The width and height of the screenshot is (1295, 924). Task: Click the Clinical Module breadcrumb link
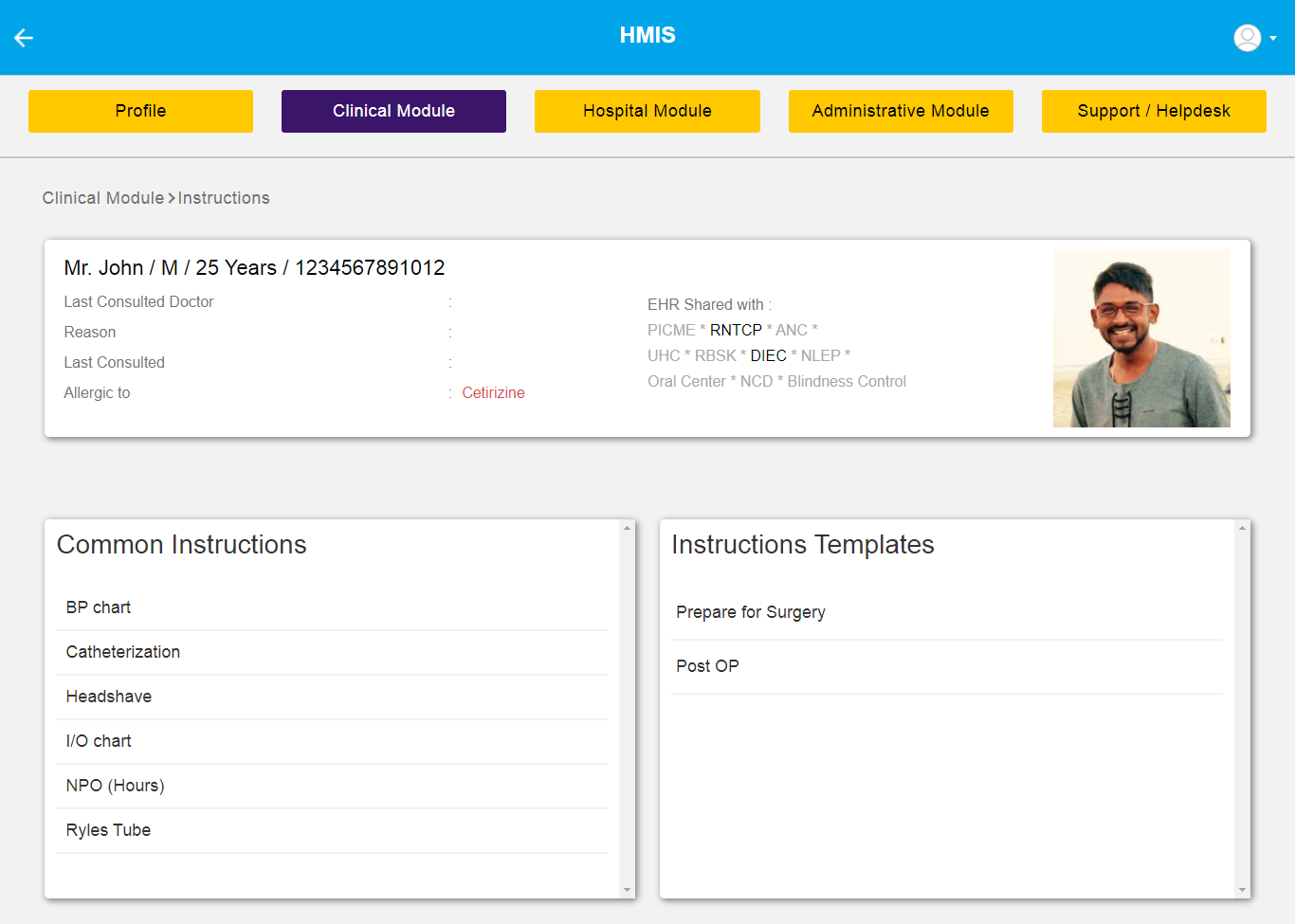(102, 197)
